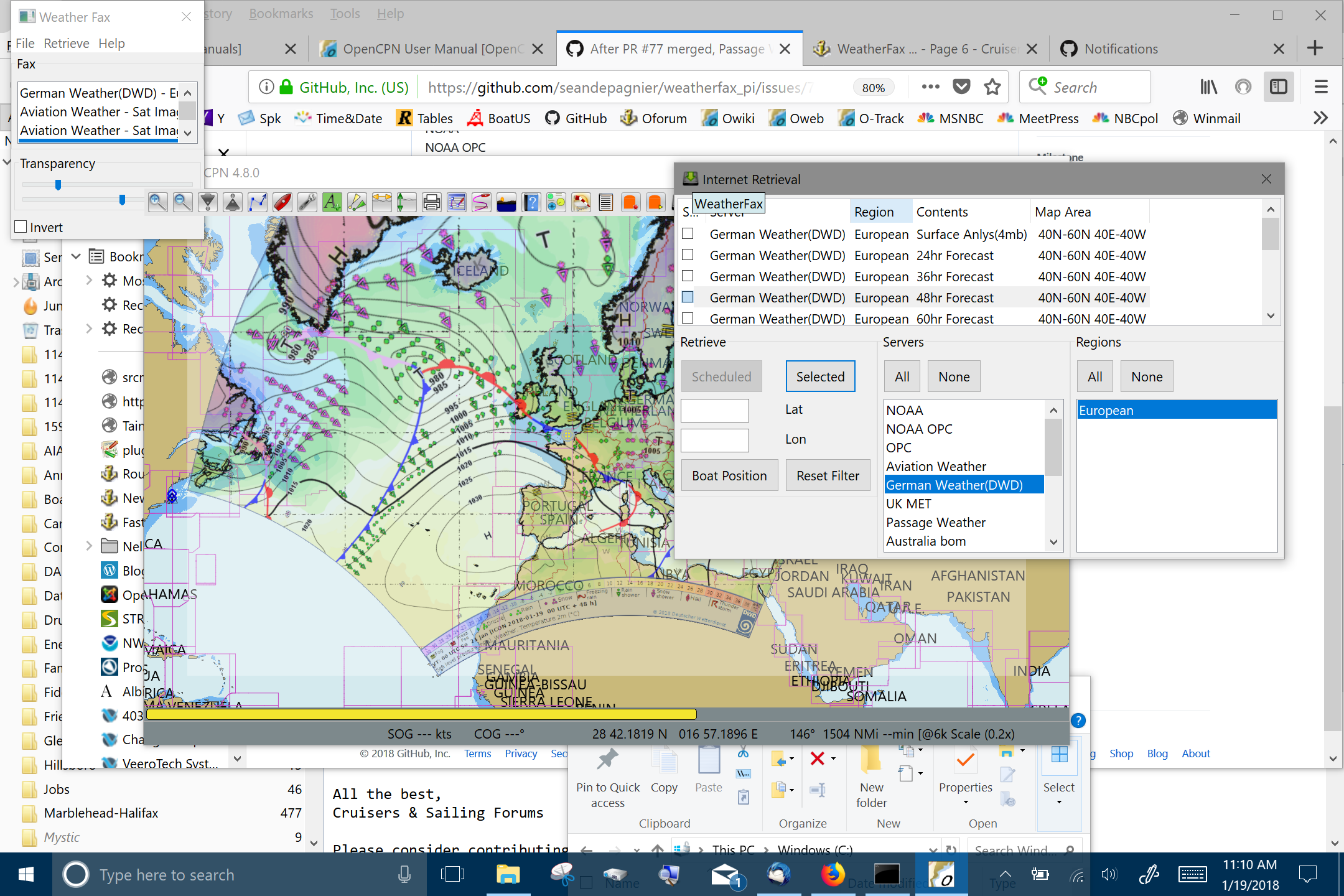Tick checkbox for the Surface Anlys(4mb) row
Image resolution: width=1344 pixels, height=896 pixels.
point(688,234)
